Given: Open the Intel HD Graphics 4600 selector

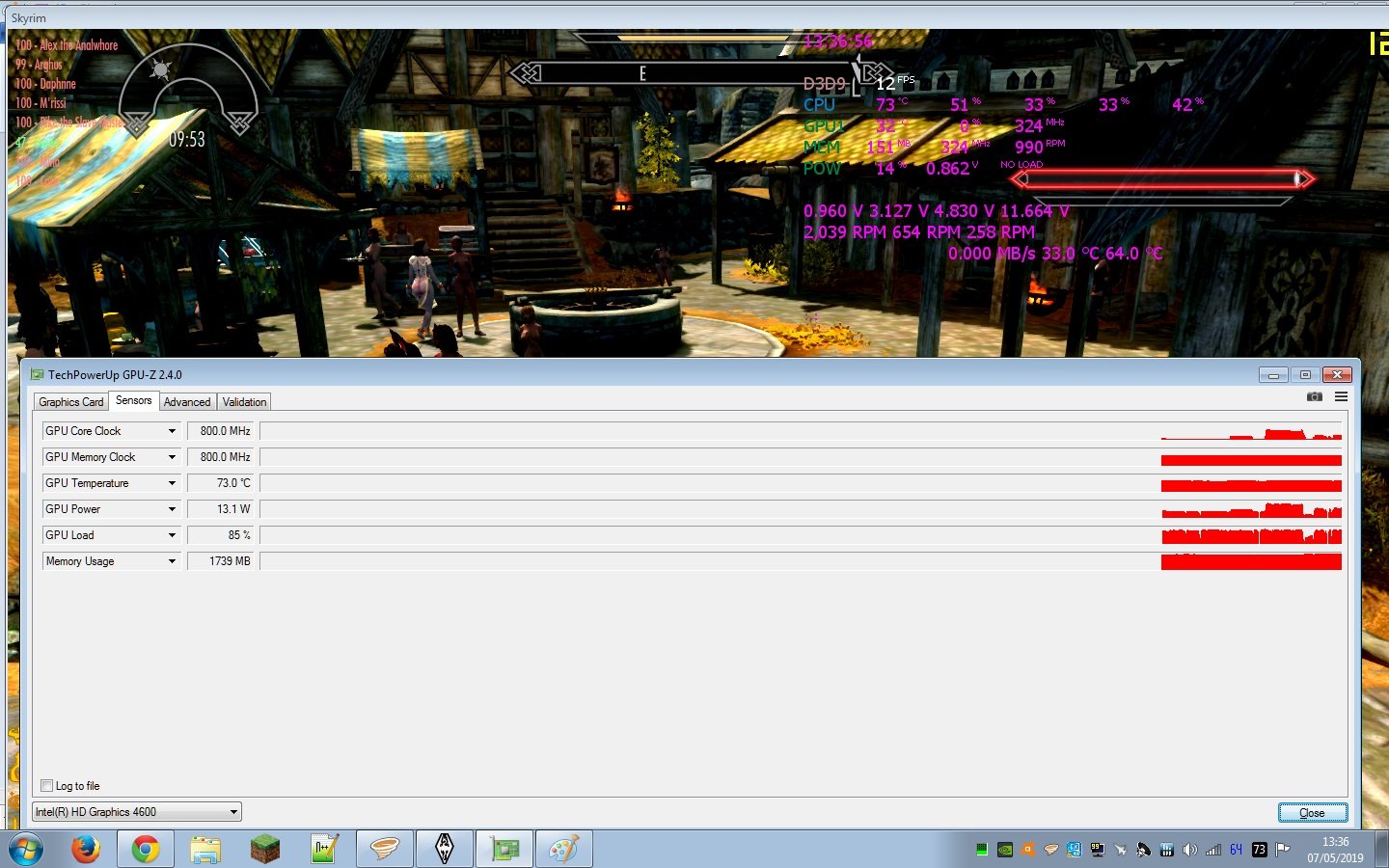Looking at the screenshot, I should [x=136, y=812].
